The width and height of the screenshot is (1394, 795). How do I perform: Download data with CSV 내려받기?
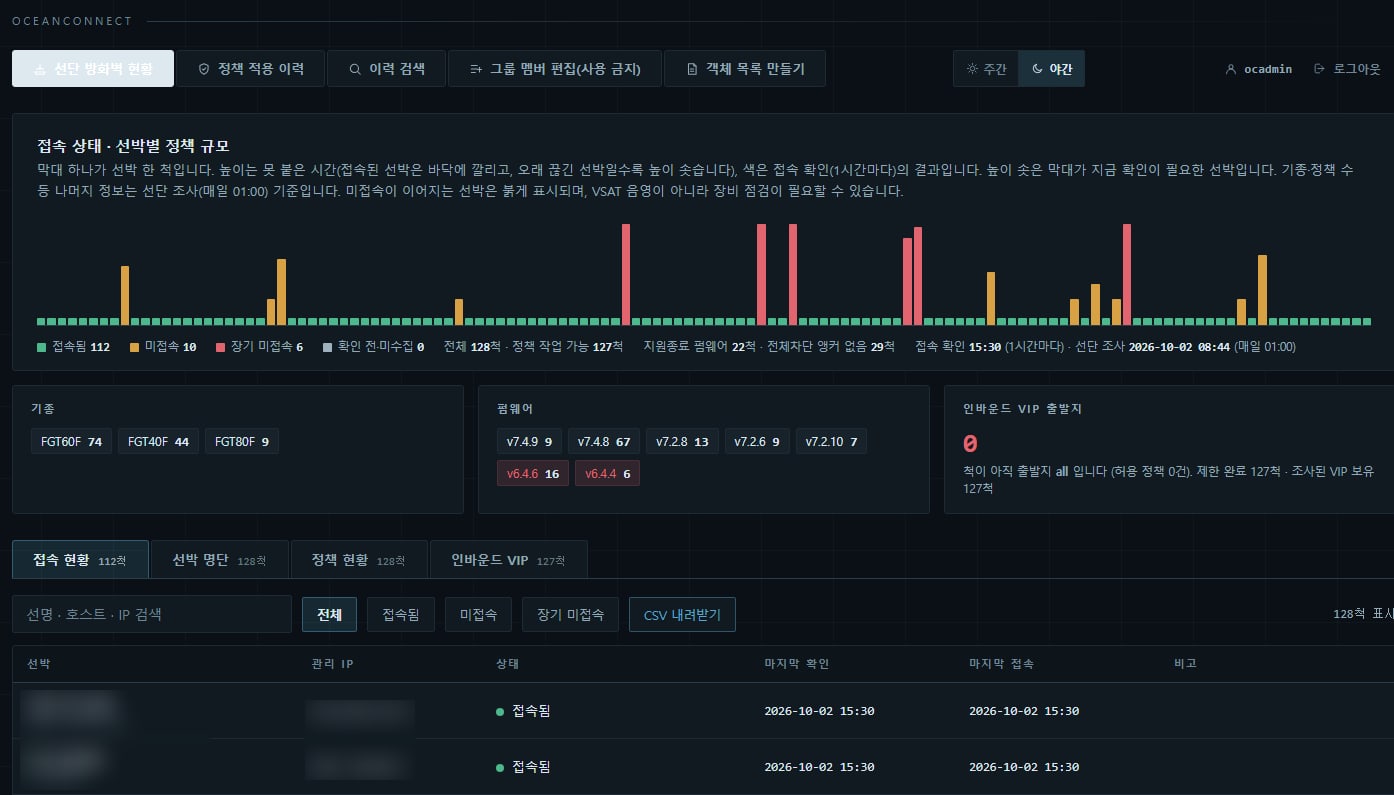coord(682,615)
